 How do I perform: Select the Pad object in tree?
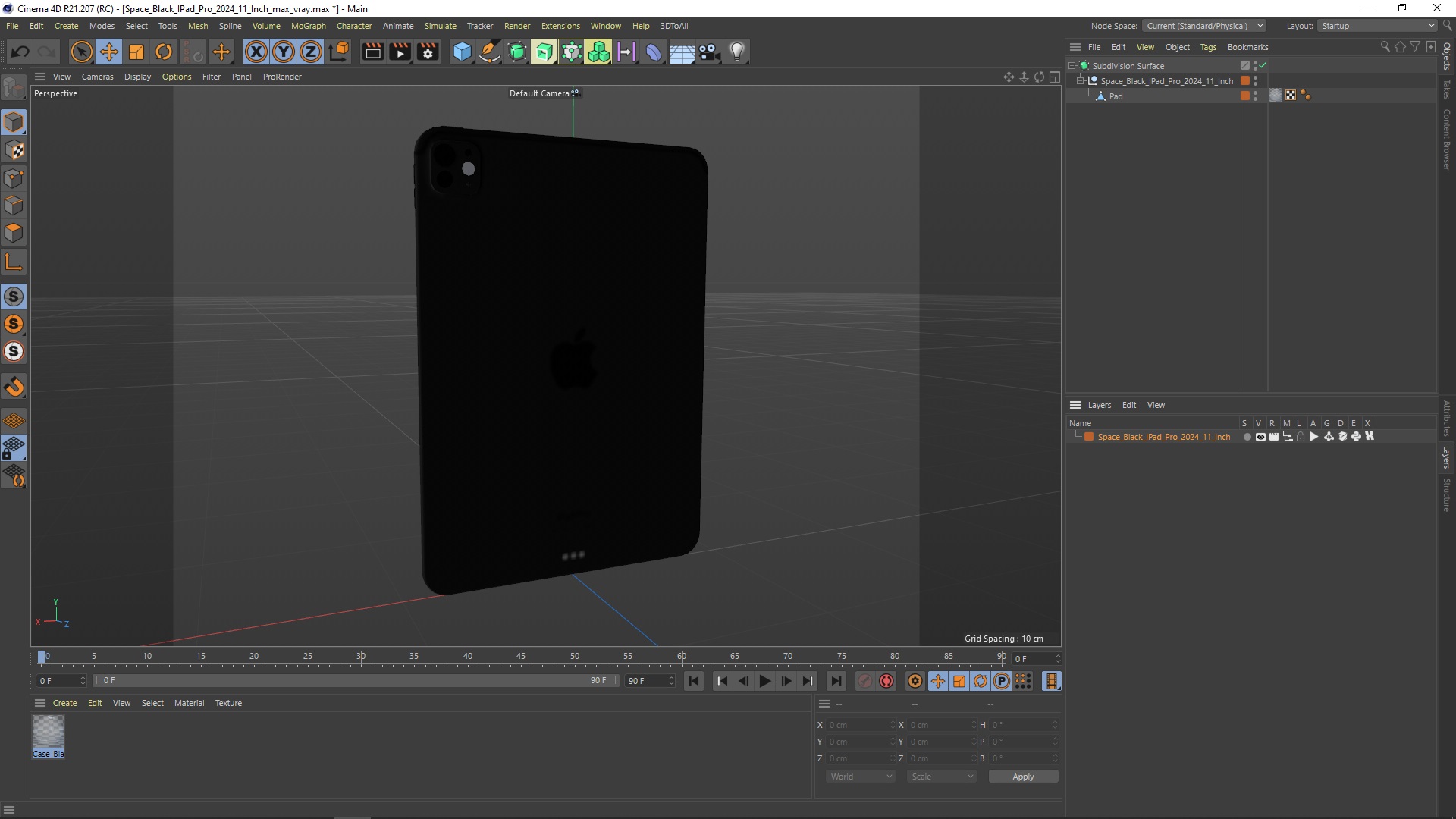(x=1116, y=96)
